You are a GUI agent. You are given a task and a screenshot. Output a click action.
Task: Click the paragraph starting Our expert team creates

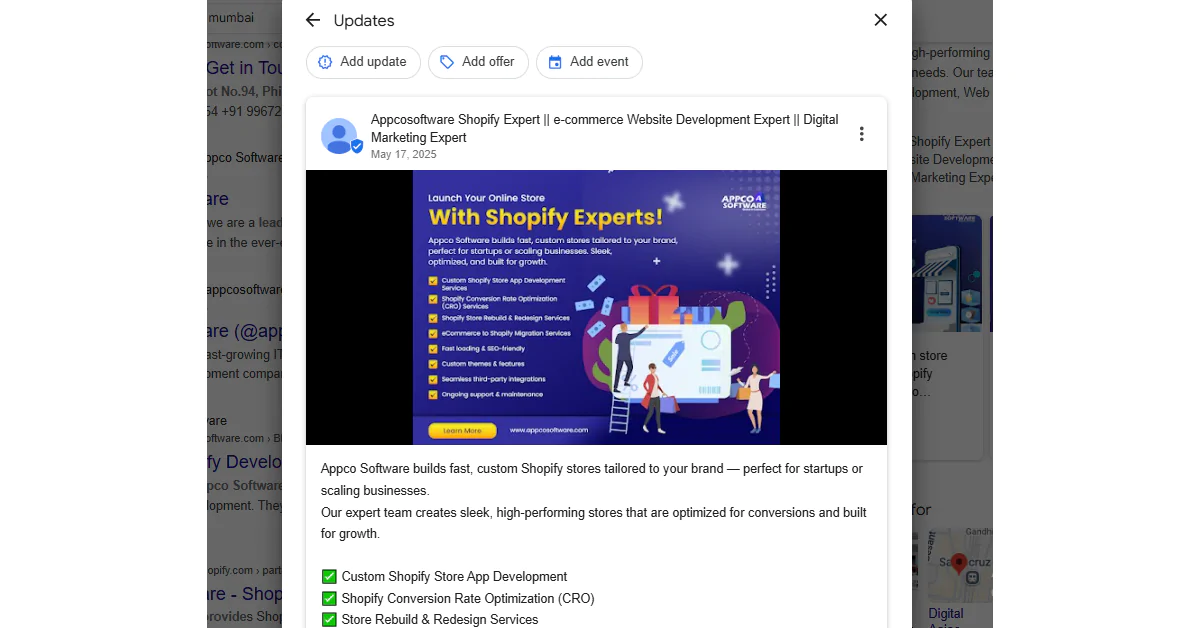[594, 523]
